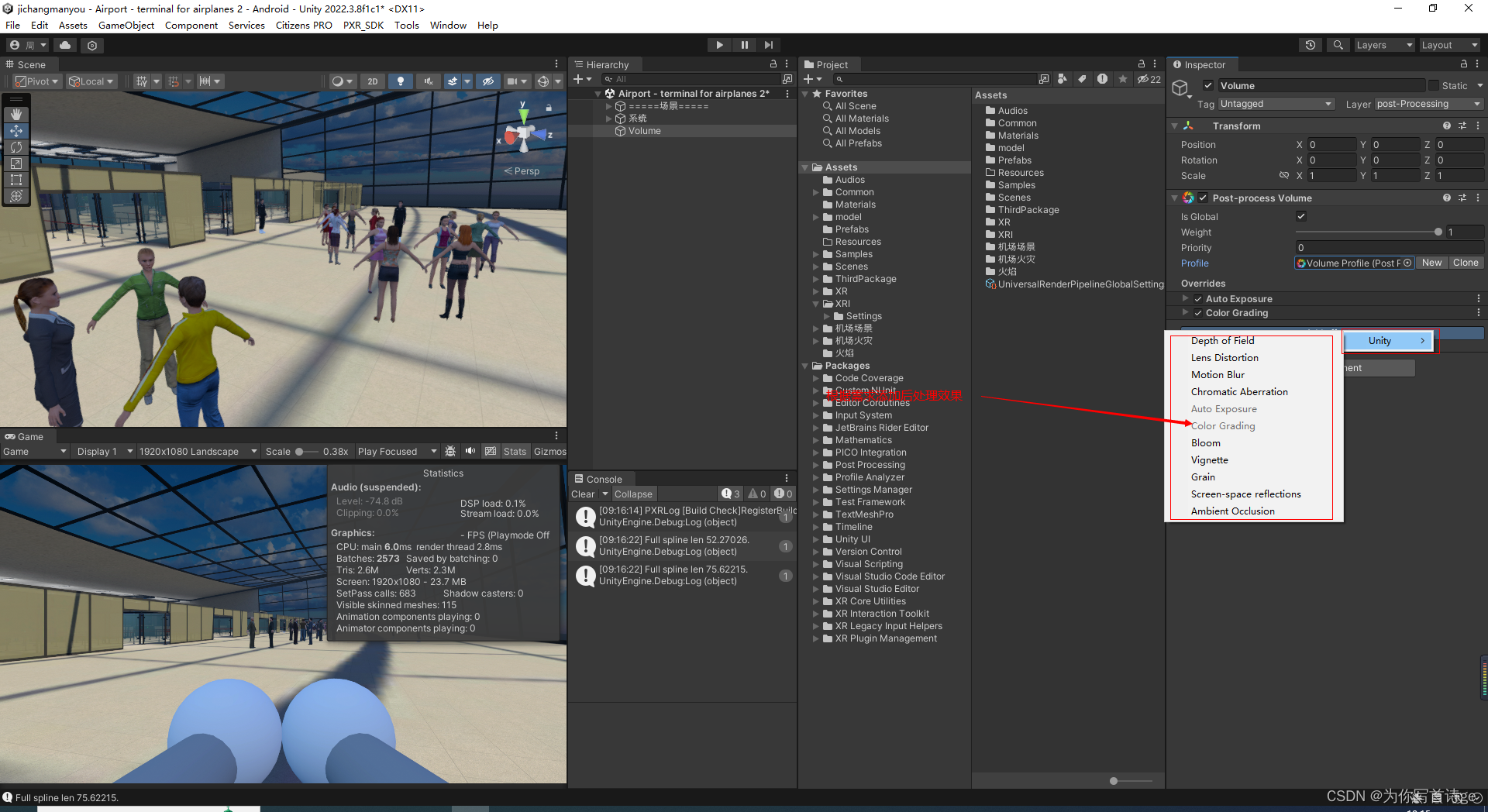The height and width of the screenshot is (812, 1488).
Task: Select the Hand tool
Action: [16, 115]
